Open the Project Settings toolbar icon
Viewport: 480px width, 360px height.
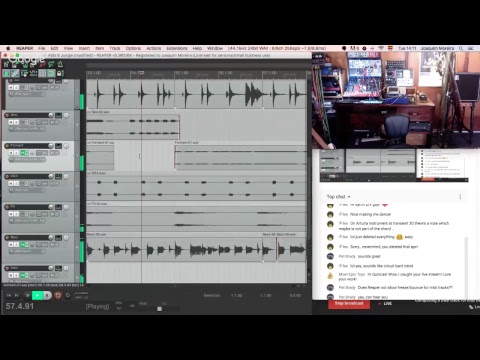click(32, 65)
